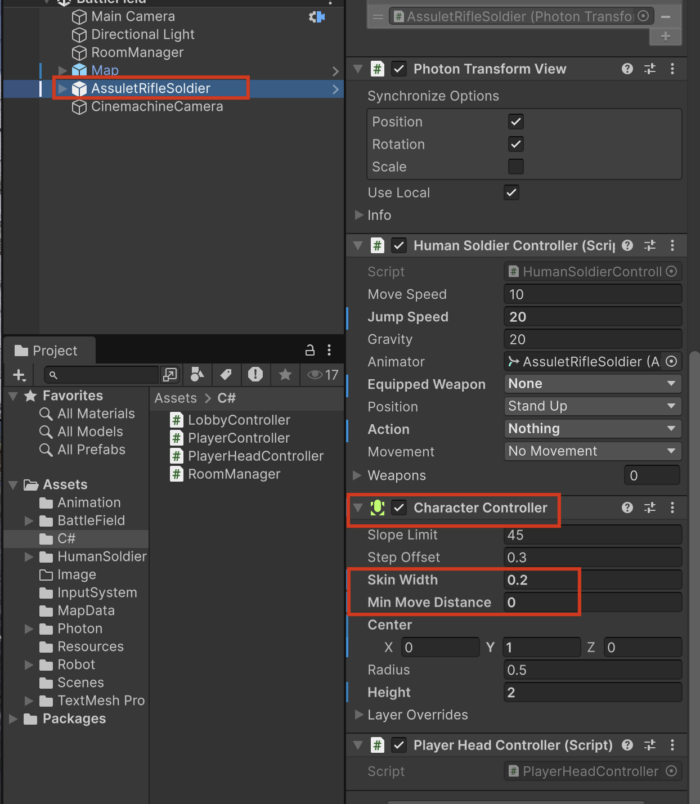Uncheck the Use Local checkbox

point(511,192)
